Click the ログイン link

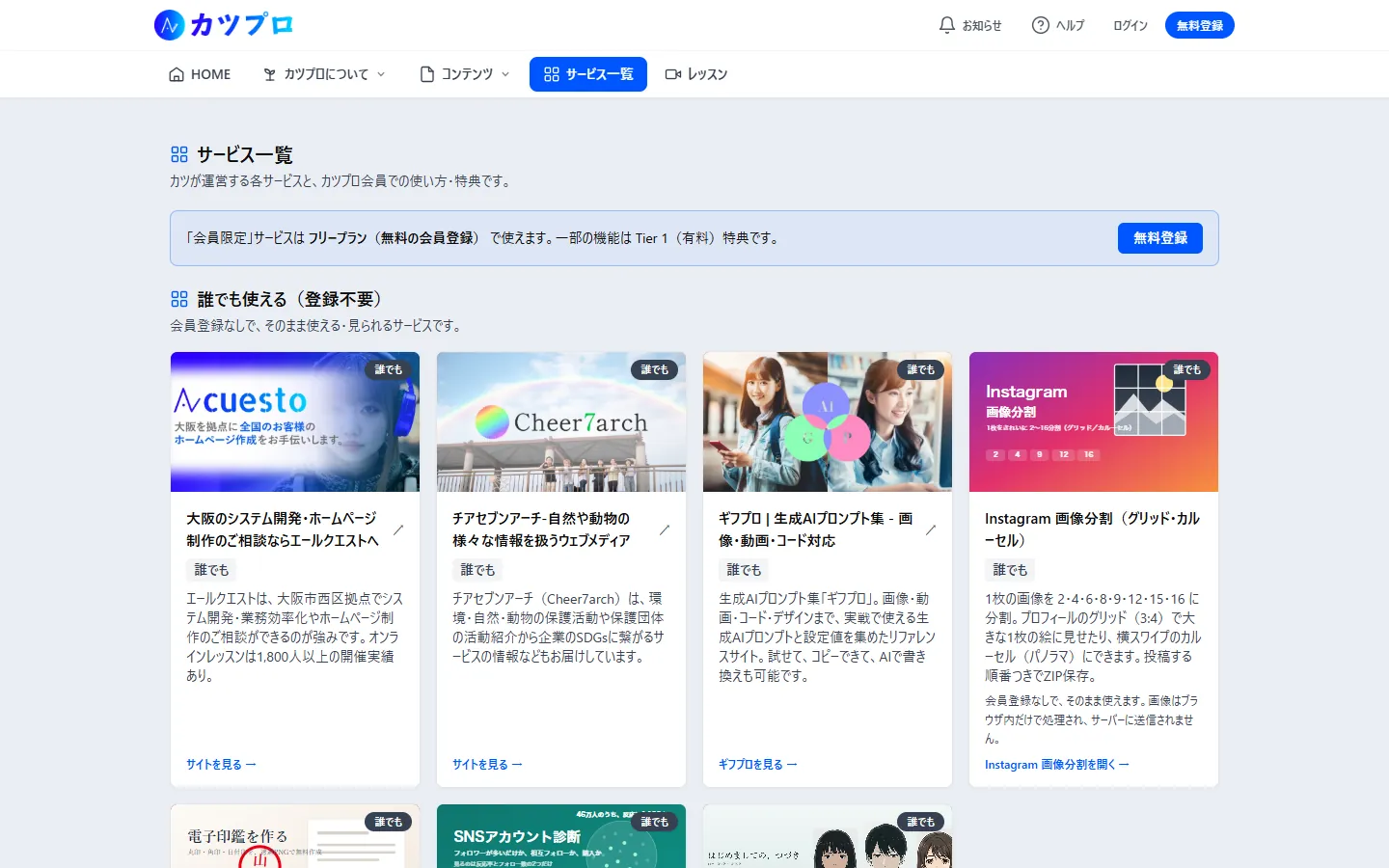[1130, 25]
